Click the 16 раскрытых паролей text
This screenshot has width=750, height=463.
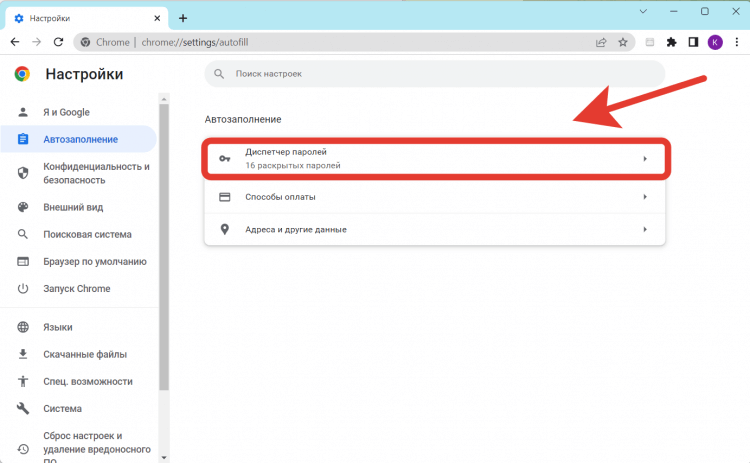[x=293, y=165]
